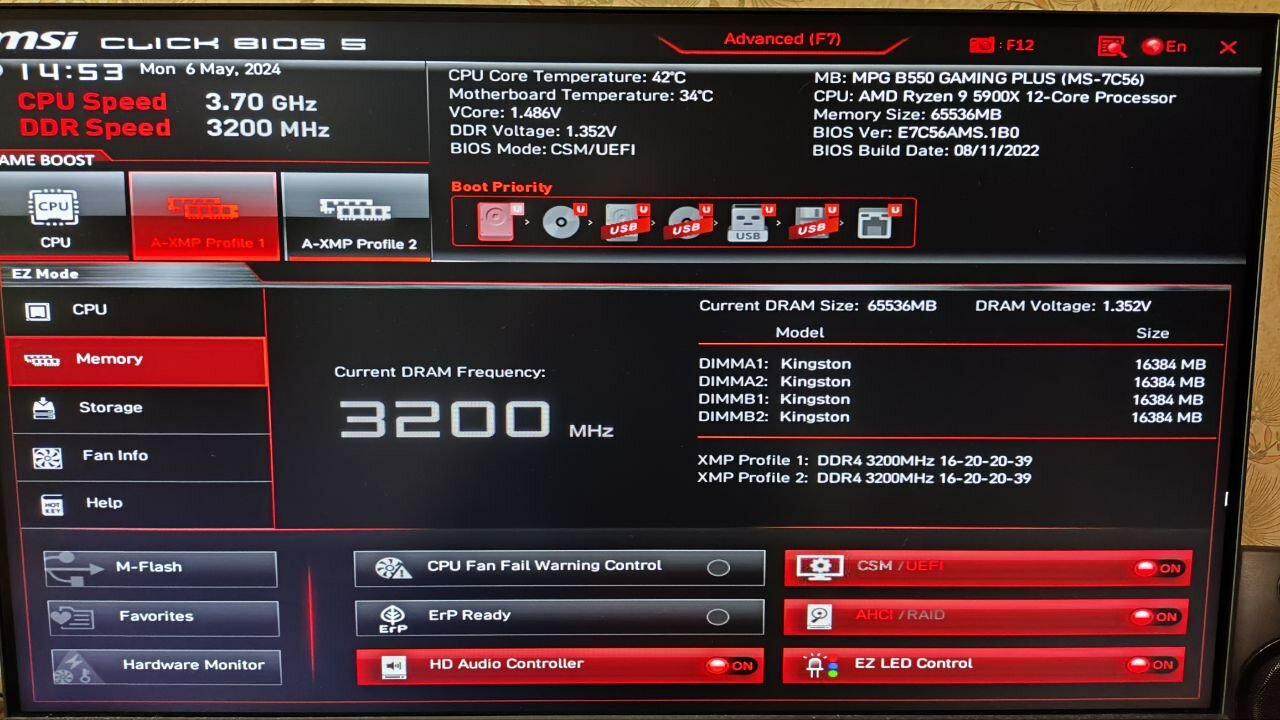
Task: Select the CD/DVD disc boot icon without USB banner
Action: [561, 221]
